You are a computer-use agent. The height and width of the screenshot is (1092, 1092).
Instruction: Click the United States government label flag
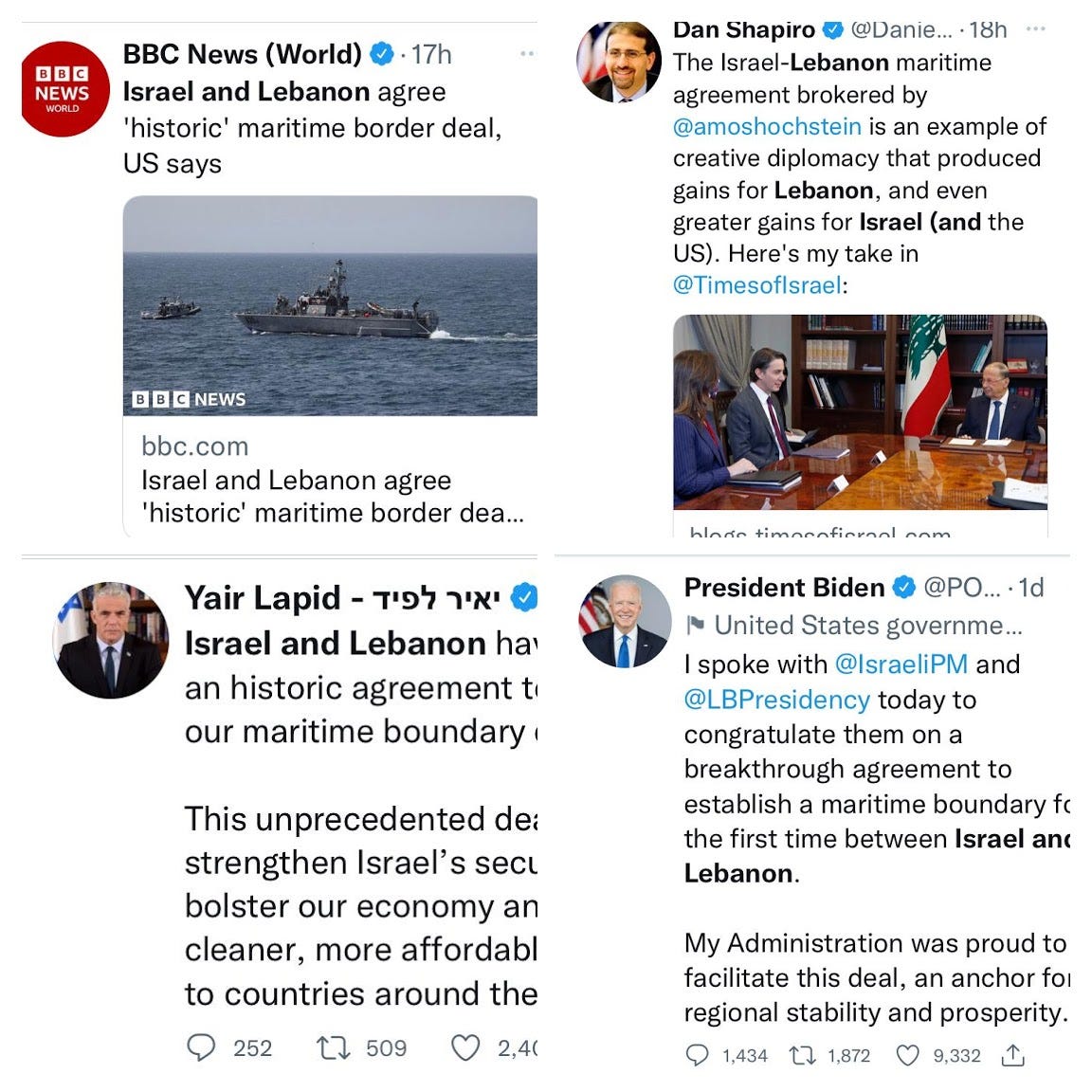tap(695, 625)
